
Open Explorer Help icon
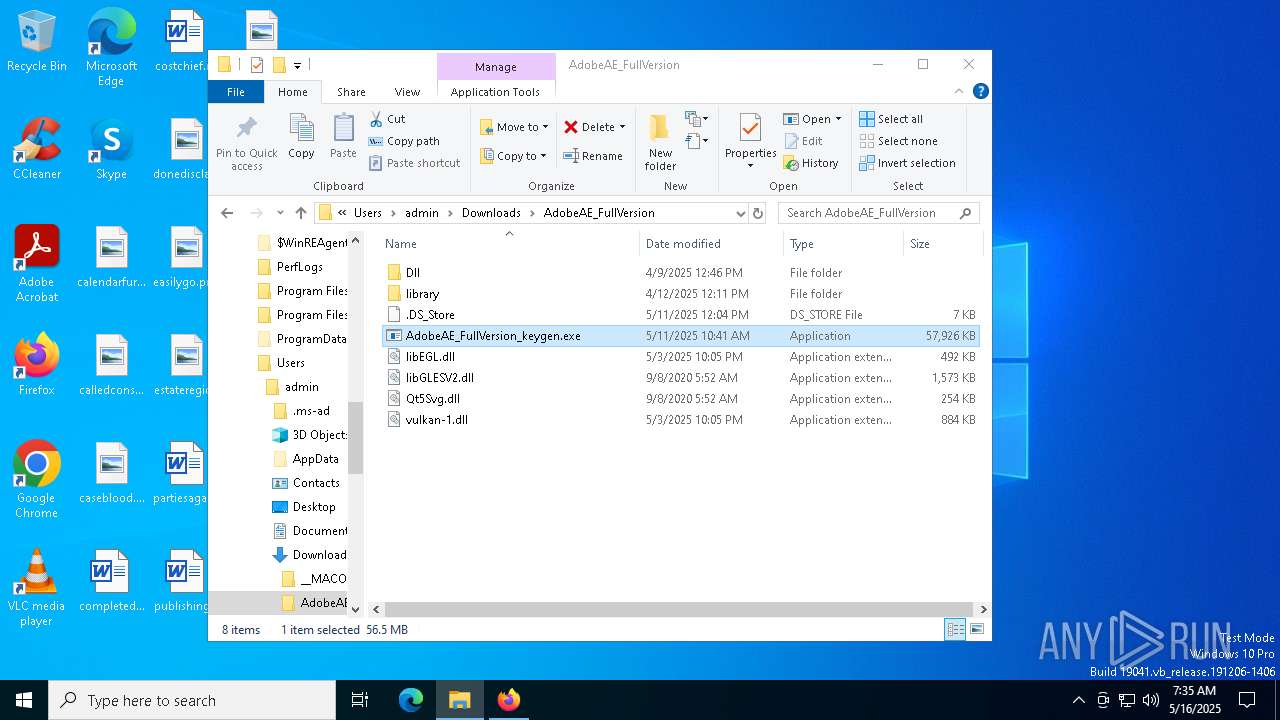[x=981, y=91]
